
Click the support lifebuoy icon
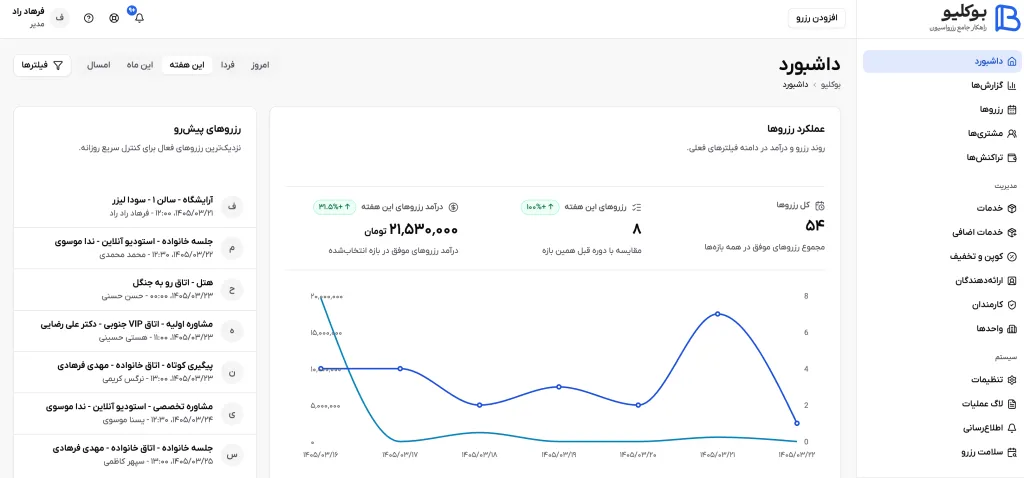pos(114,18)
